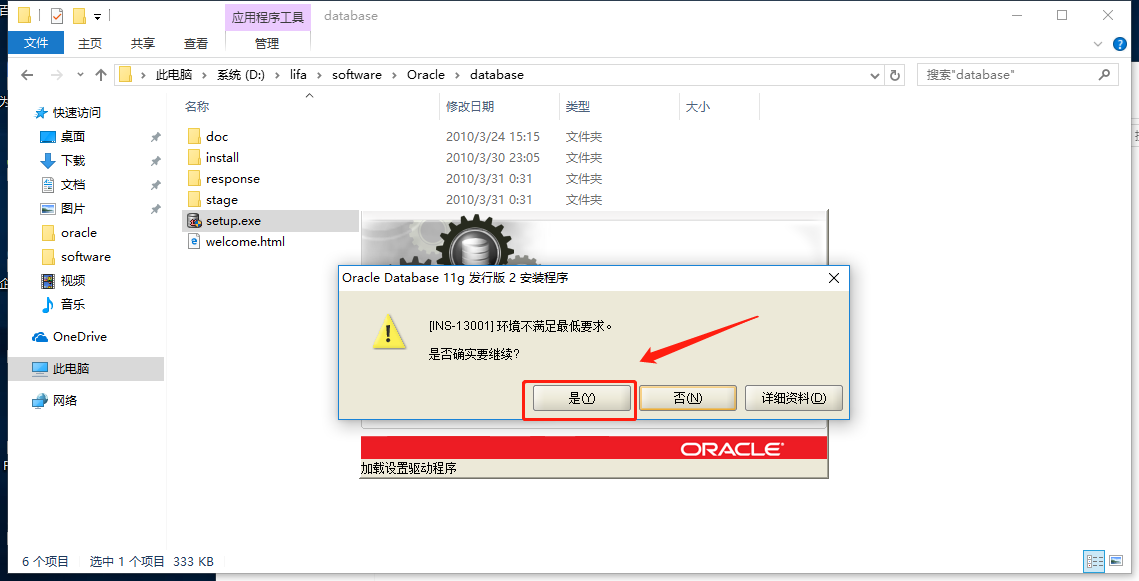Screen dimensions: 1139x581
Task: Open recent locations dropdown arrow
Action: tap(80, 75)
